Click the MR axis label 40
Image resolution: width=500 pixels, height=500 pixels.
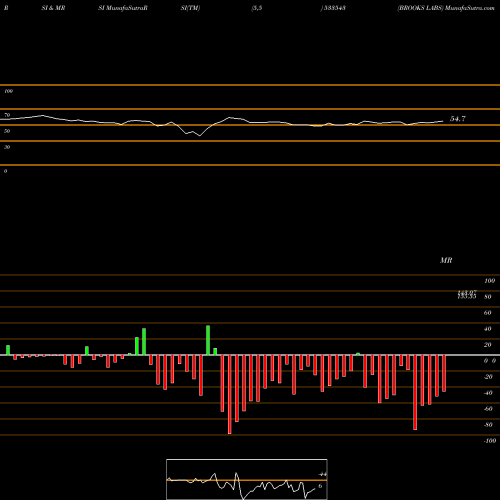[x=488, y=329]
